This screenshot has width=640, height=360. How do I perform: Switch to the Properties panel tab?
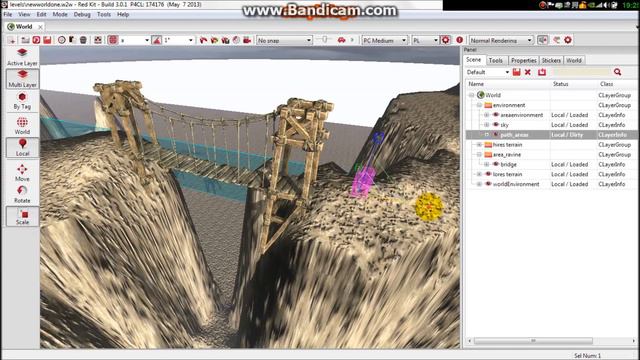pos(523,60)
